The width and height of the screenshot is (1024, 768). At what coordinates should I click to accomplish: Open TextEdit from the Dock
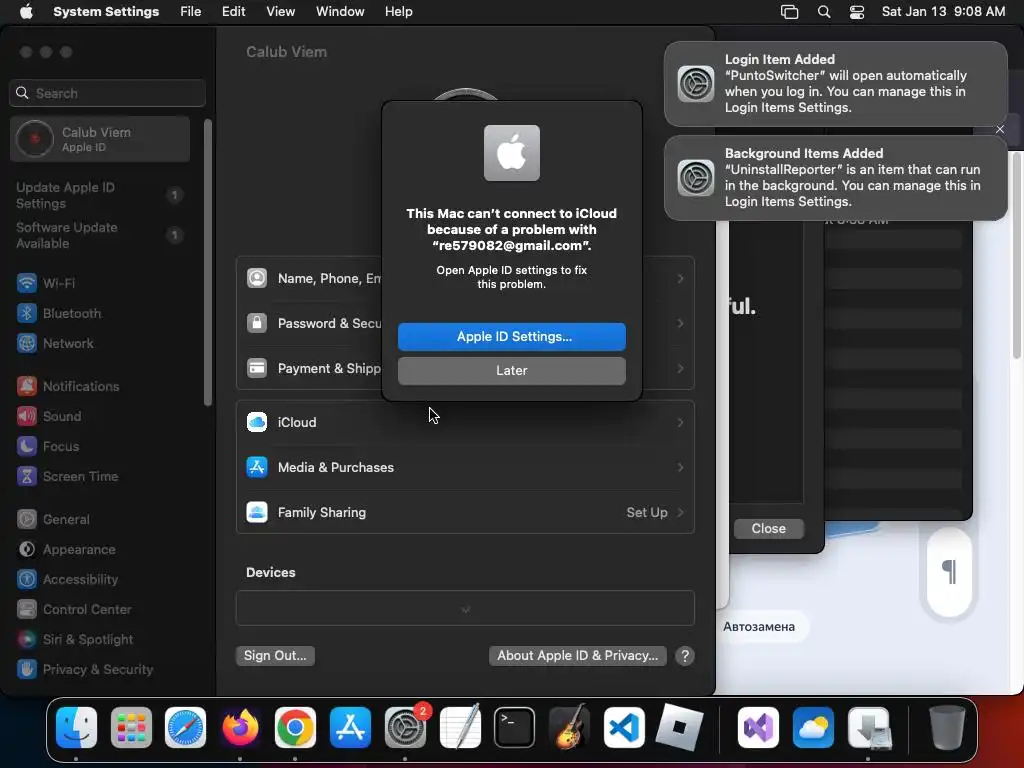coord(460,728)
